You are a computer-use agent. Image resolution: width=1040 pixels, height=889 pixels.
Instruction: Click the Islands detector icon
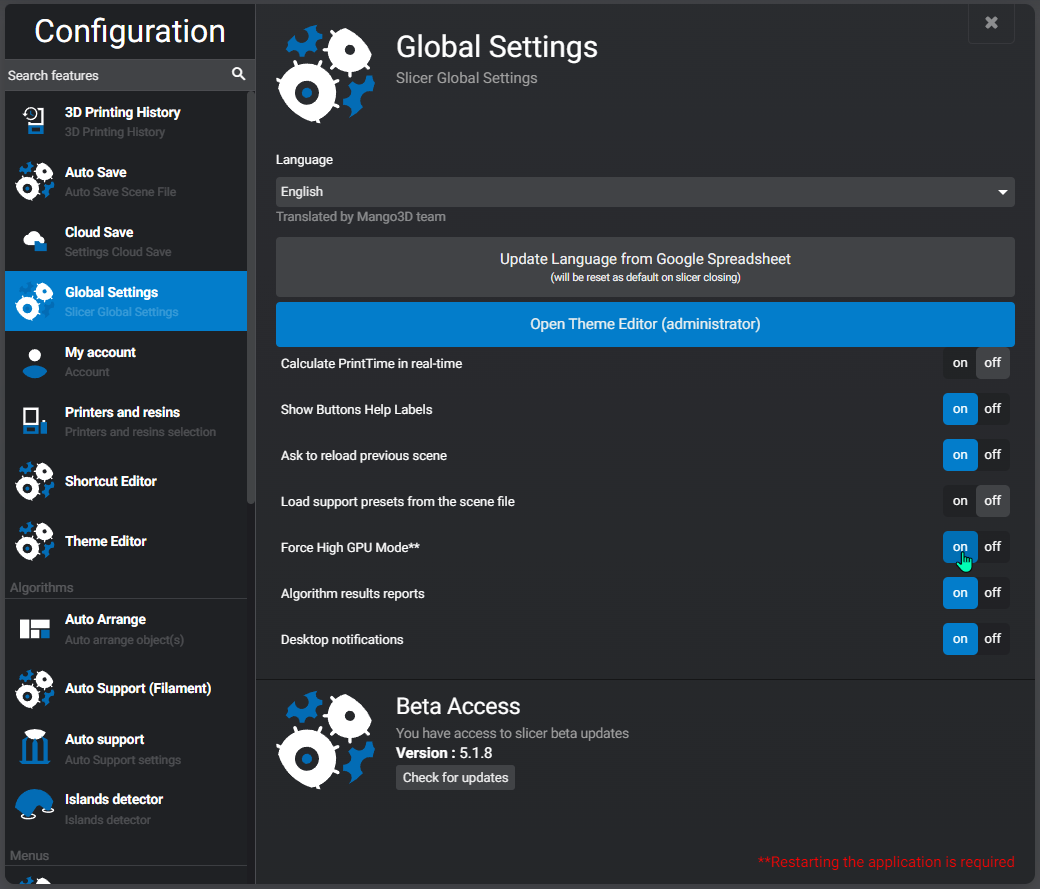pyautogui.click(x=35, y=808)
